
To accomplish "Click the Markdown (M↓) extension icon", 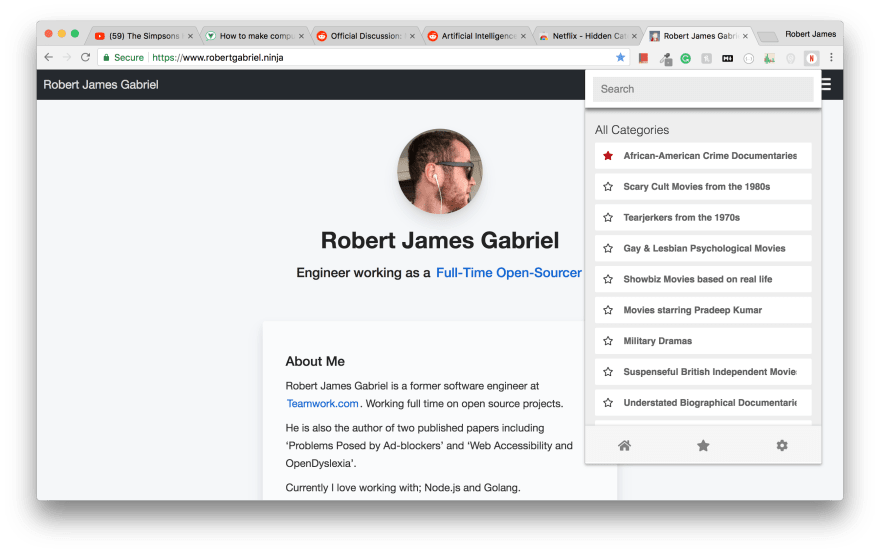I will coord(727,58).
